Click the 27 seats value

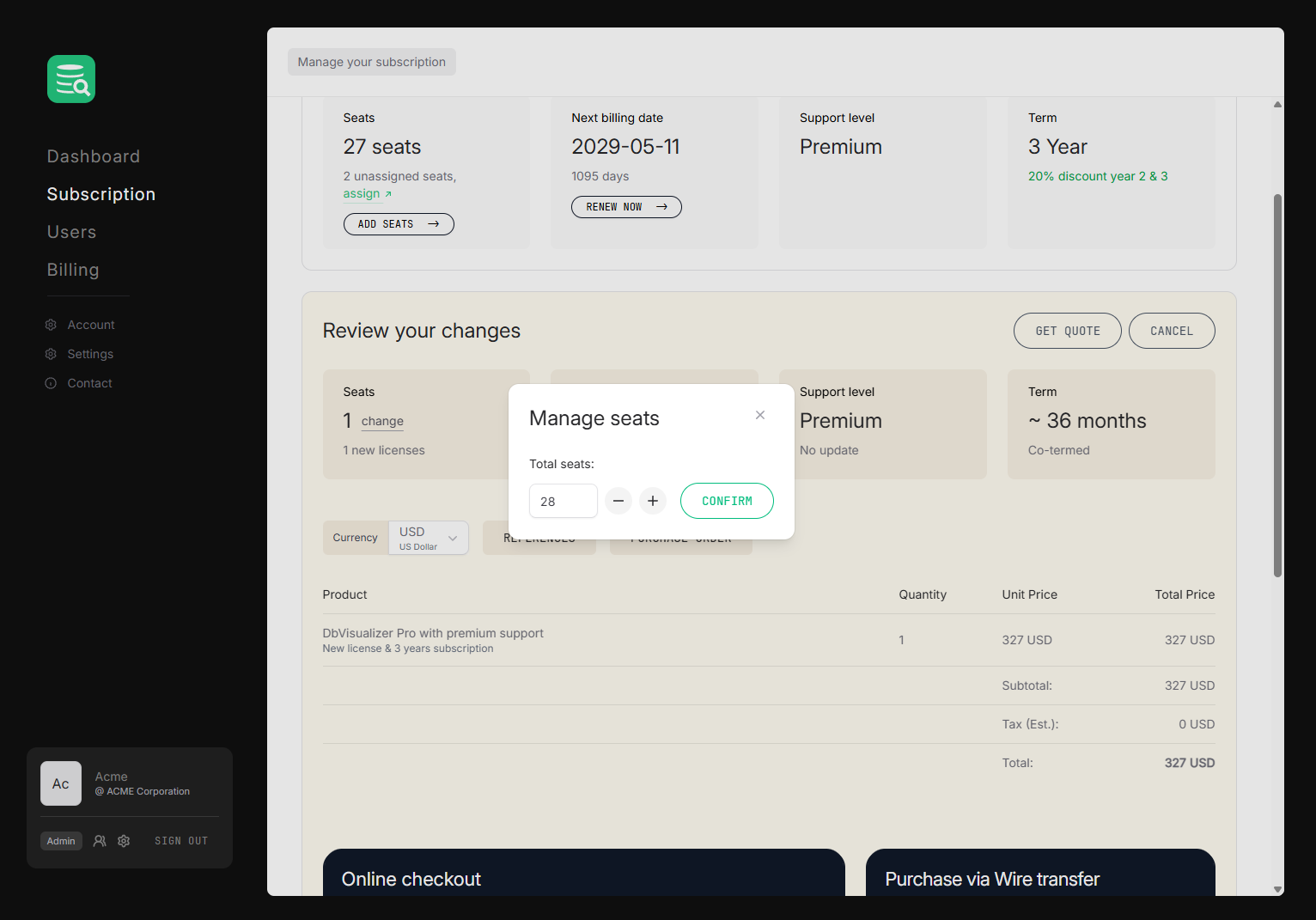pos(382,147)
